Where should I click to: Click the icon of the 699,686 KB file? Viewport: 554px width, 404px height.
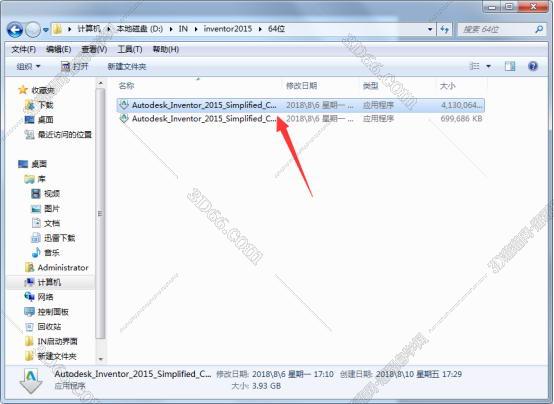[124, 118]
